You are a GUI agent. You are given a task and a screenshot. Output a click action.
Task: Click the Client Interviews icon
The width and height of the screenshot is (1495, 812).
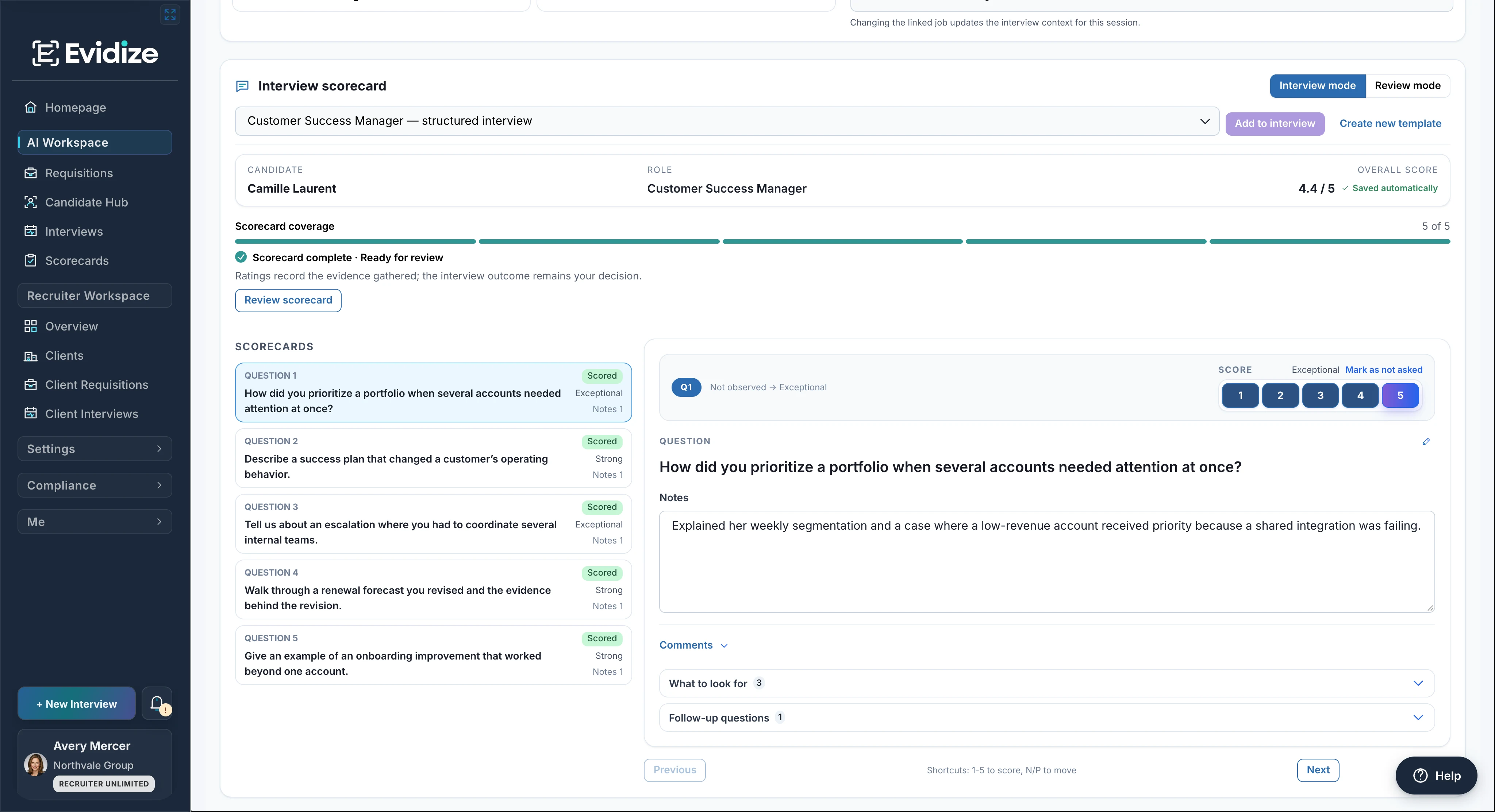(31, 414)
